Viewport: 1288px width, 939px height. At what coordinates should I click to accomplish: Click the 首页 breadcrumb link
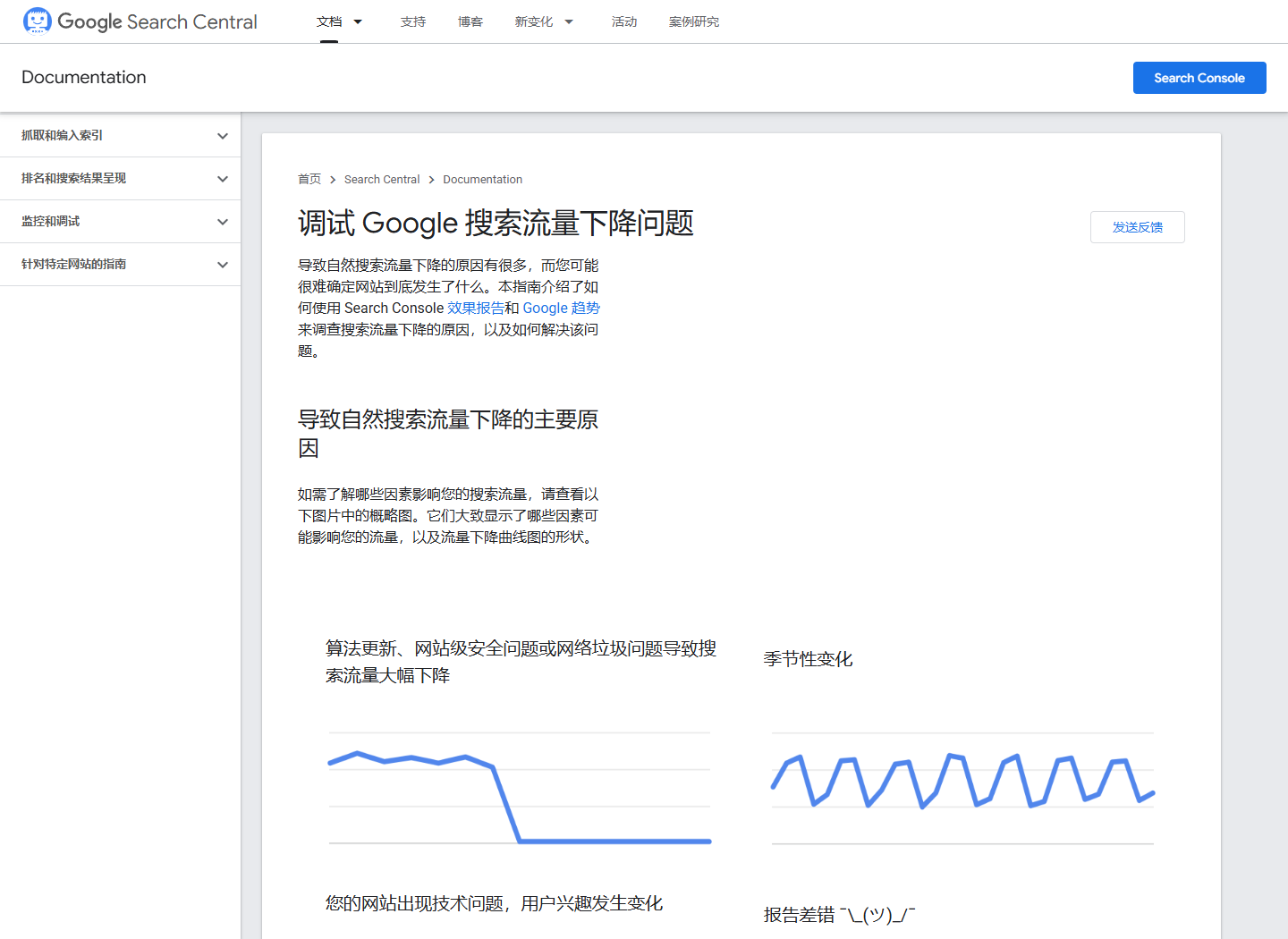click(309, 179)
